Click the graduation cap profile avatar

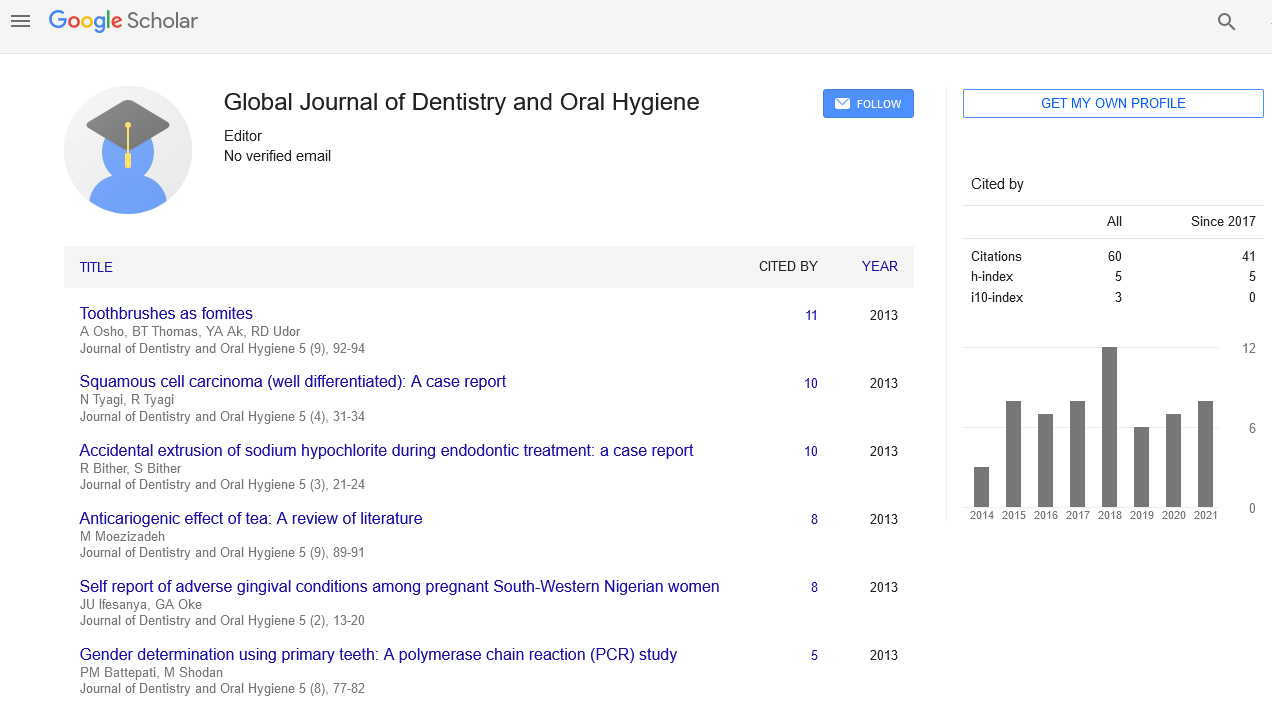pos(128,150)
